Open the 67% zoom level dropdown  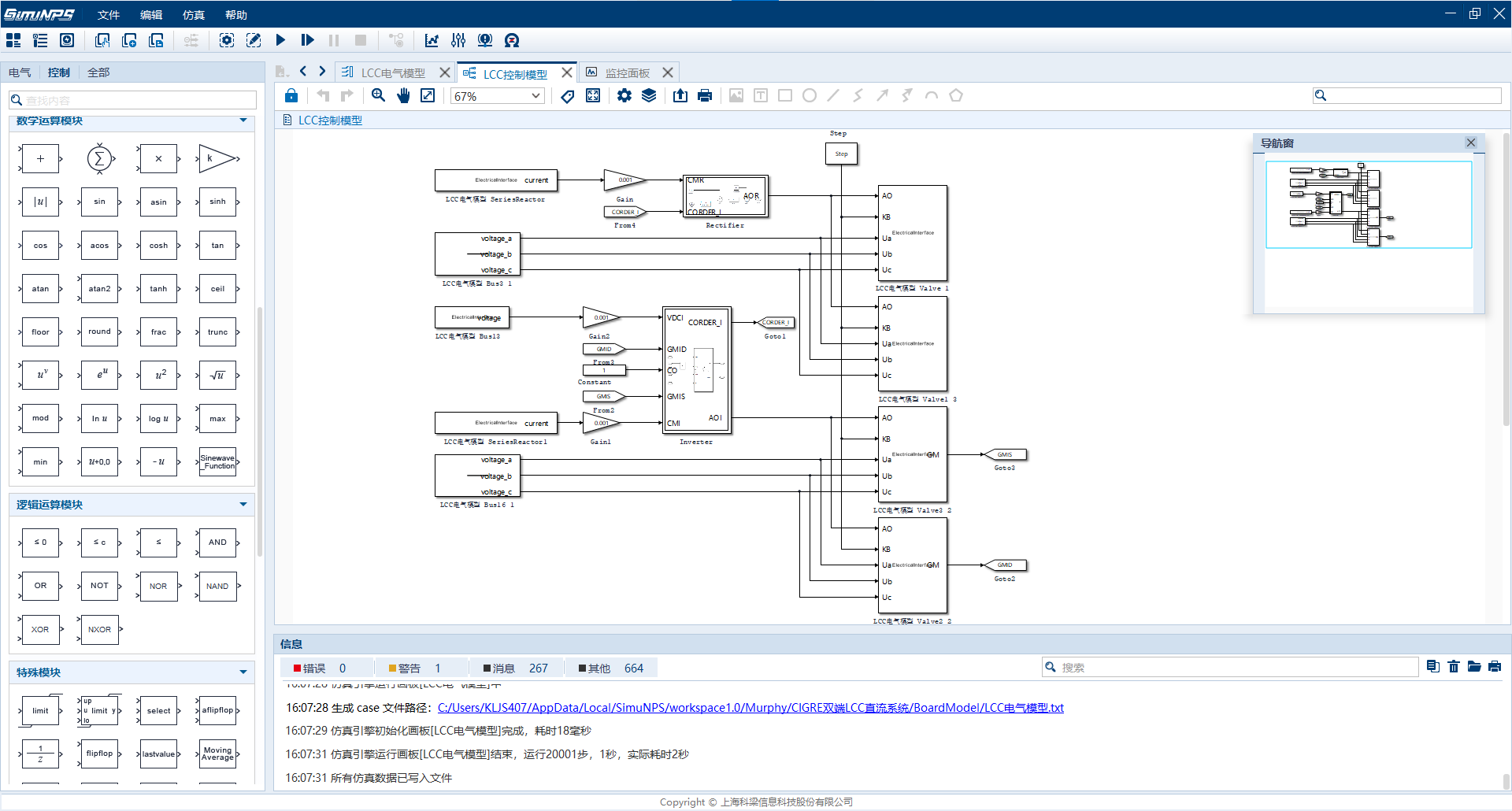498,96
